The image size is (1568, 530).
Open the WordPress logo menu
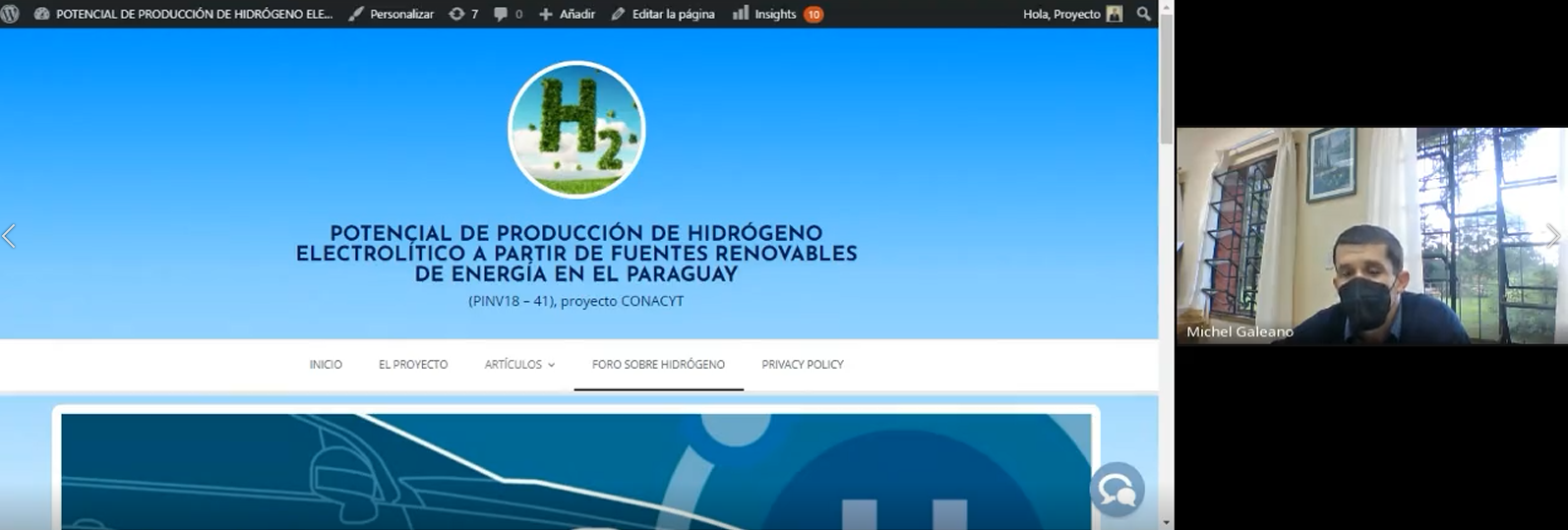point(10,14)
